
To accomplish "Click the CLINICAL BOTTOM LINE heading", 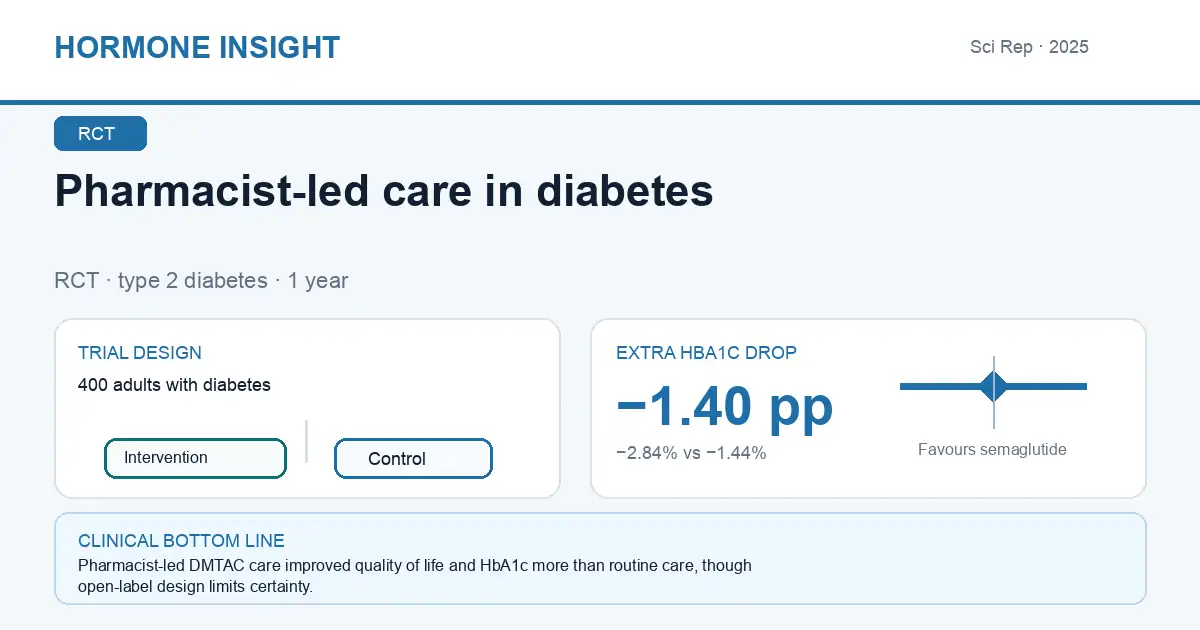I will 181,541.
